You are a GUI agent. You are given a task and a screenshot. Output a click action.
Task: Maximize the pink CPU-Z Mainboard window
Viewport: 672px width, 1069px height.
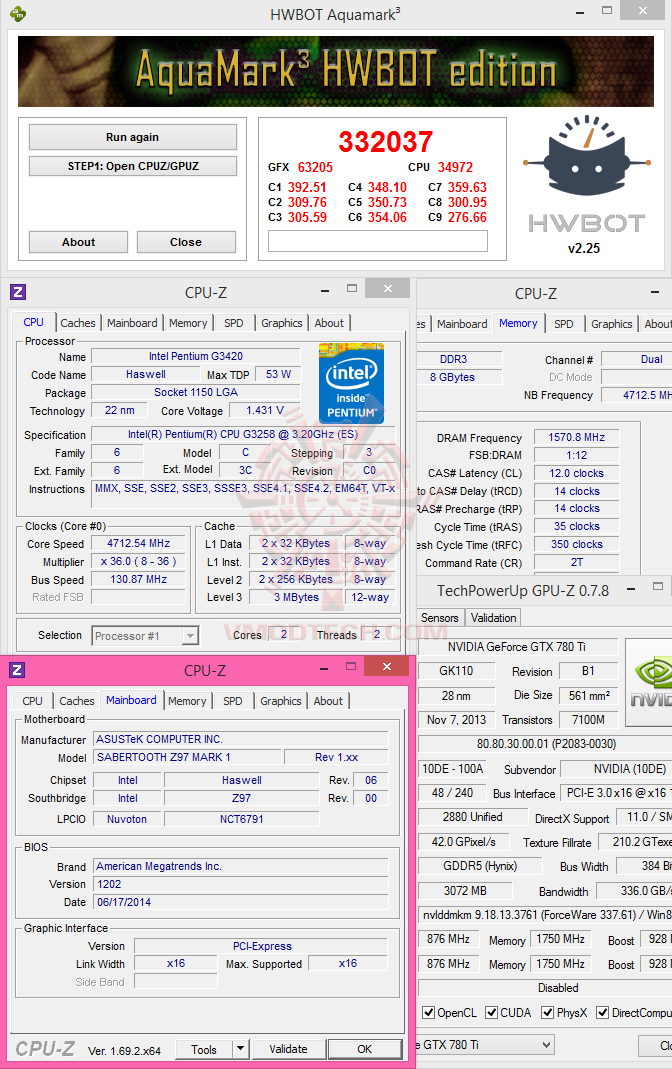click(x=351, y=666)
